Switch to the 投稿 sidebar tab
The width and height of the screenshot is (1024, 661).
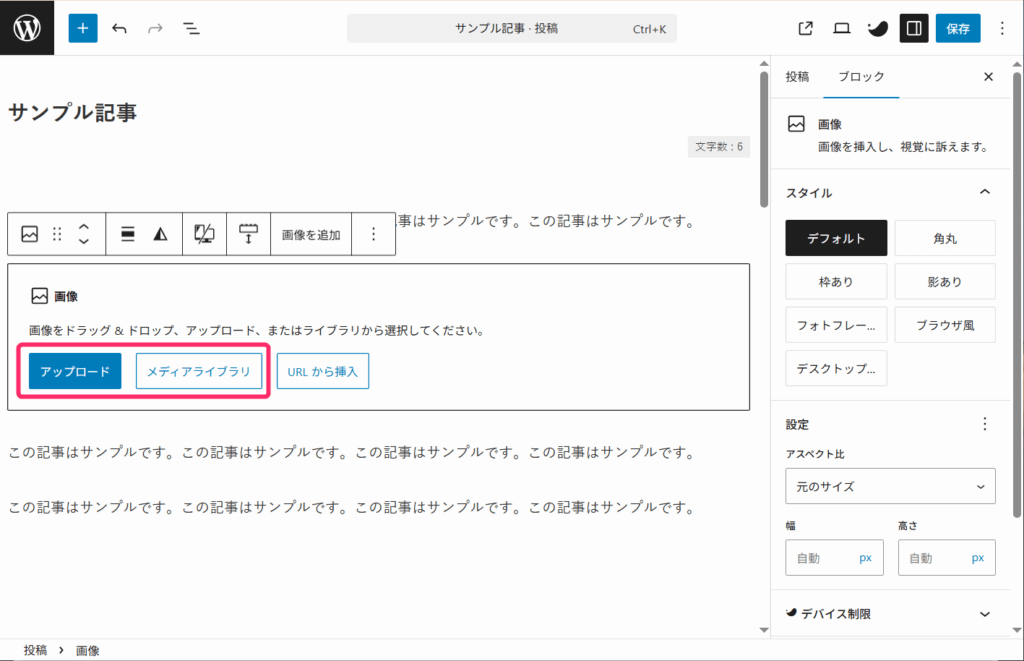[797, 76]
